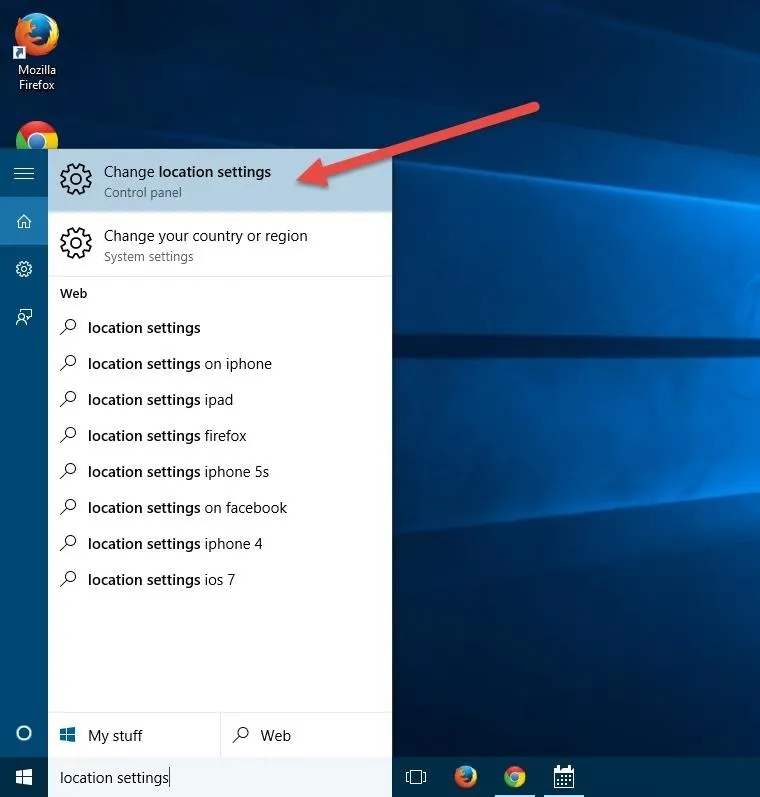
Task: Choose 'location settings firefox' suggestion
Action: click(x=220, y=436)
